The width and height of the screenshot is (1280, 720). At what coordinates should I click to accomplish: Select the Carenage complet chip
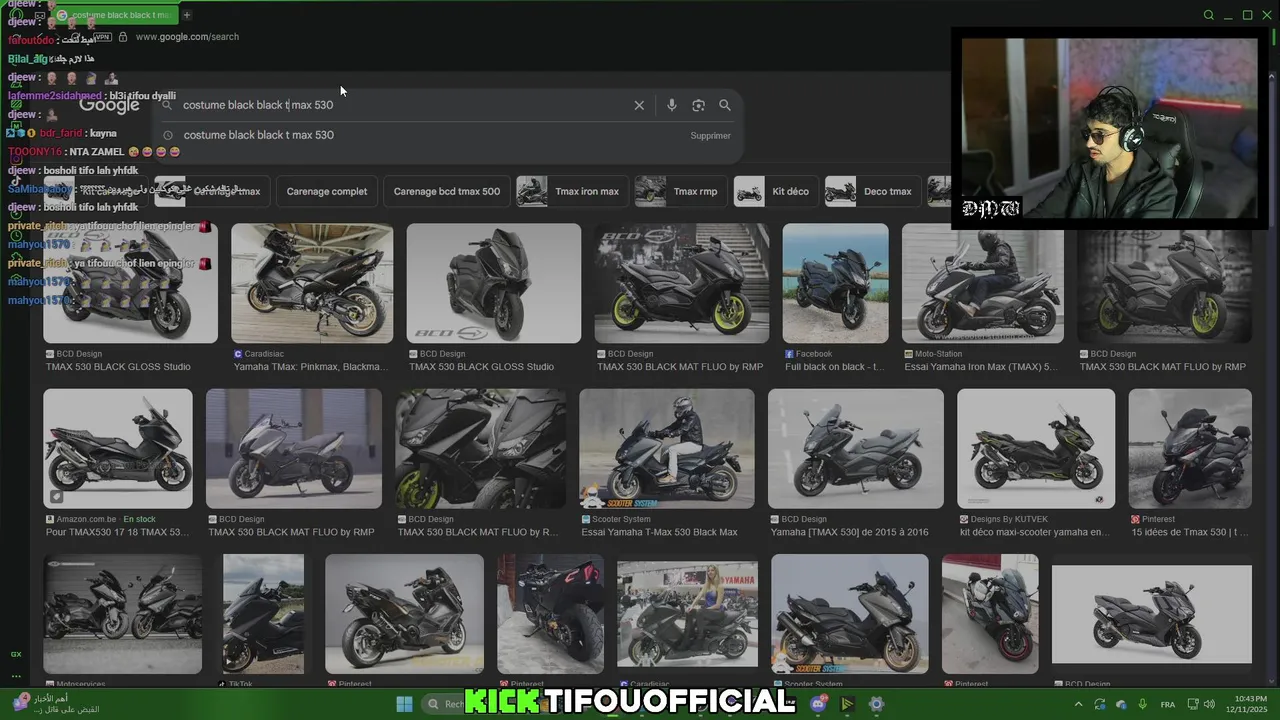coord(327,191)
